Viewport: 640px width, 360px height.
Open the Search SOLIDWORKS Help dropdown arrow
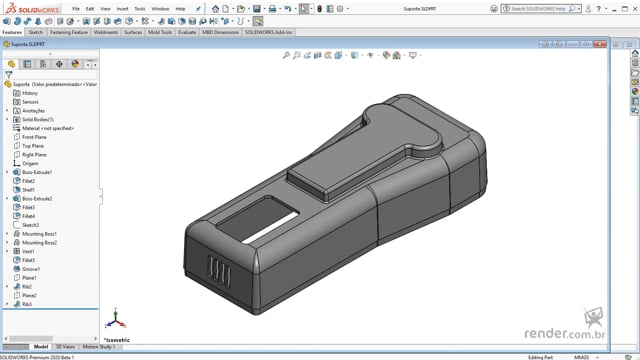pos(579,9)
